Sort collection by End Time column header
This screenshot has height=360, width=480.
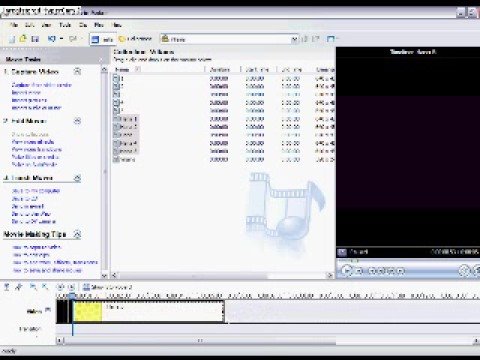tap(294, 70)
